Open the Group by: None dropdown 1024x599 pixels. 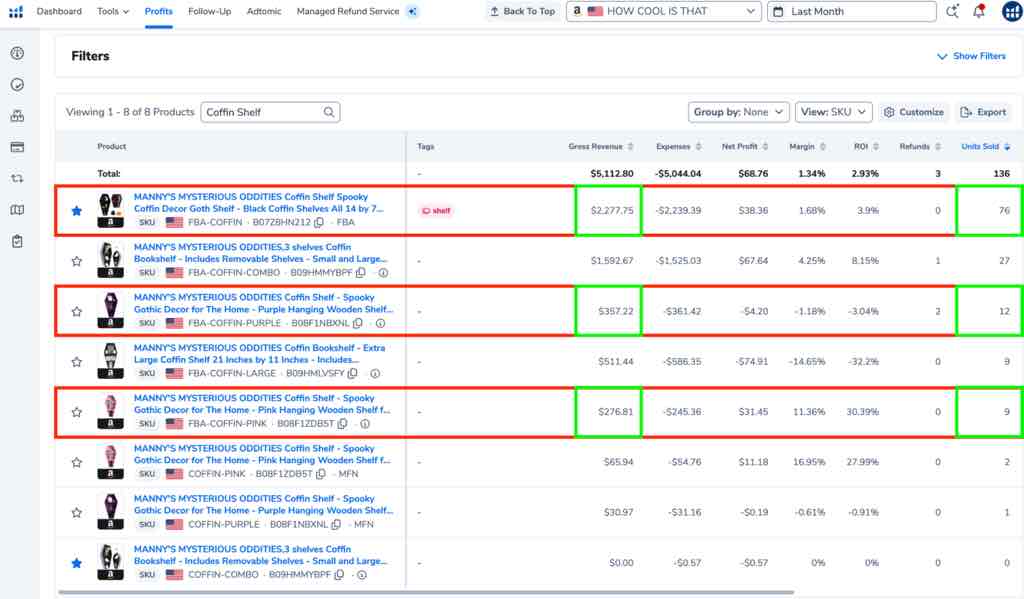coord(739,112)
